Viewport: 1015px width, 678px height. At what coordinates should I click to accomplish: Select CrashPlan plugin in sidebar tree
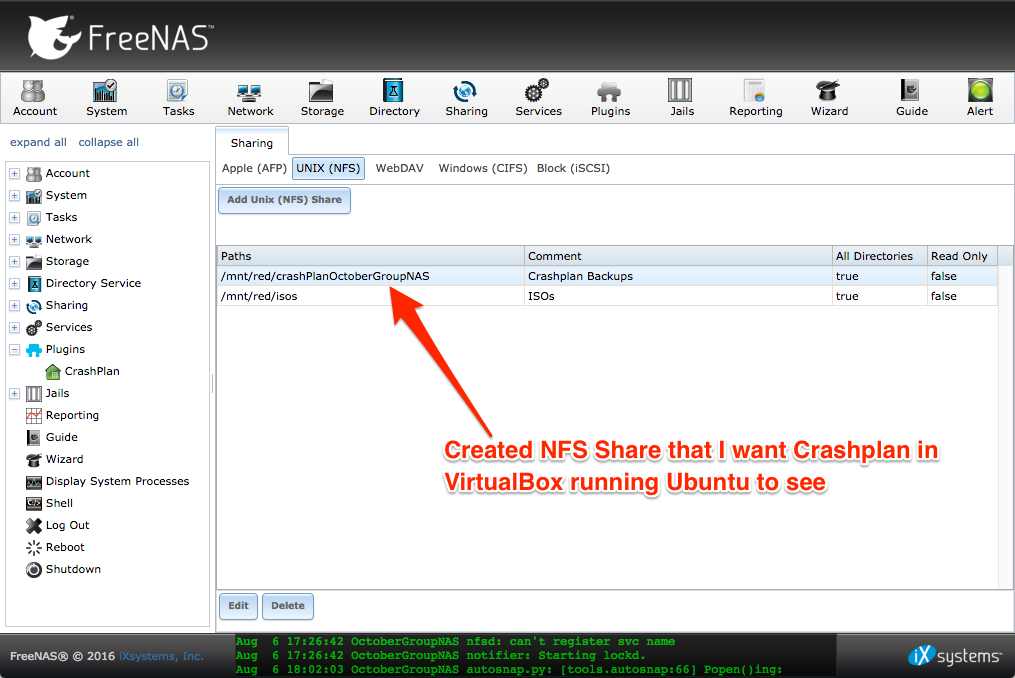click(x=82, y=371)
